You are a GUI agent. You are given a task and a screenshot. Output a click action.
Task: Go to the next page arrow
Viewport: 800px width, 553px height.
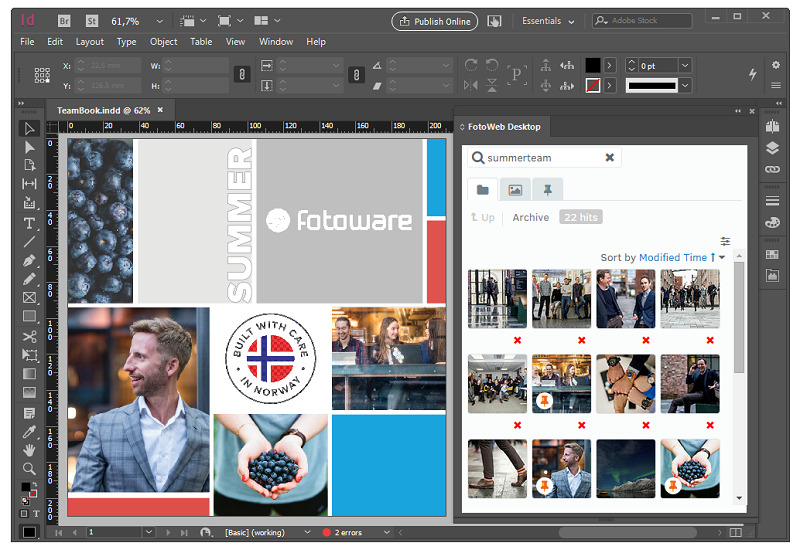point(168,532)
